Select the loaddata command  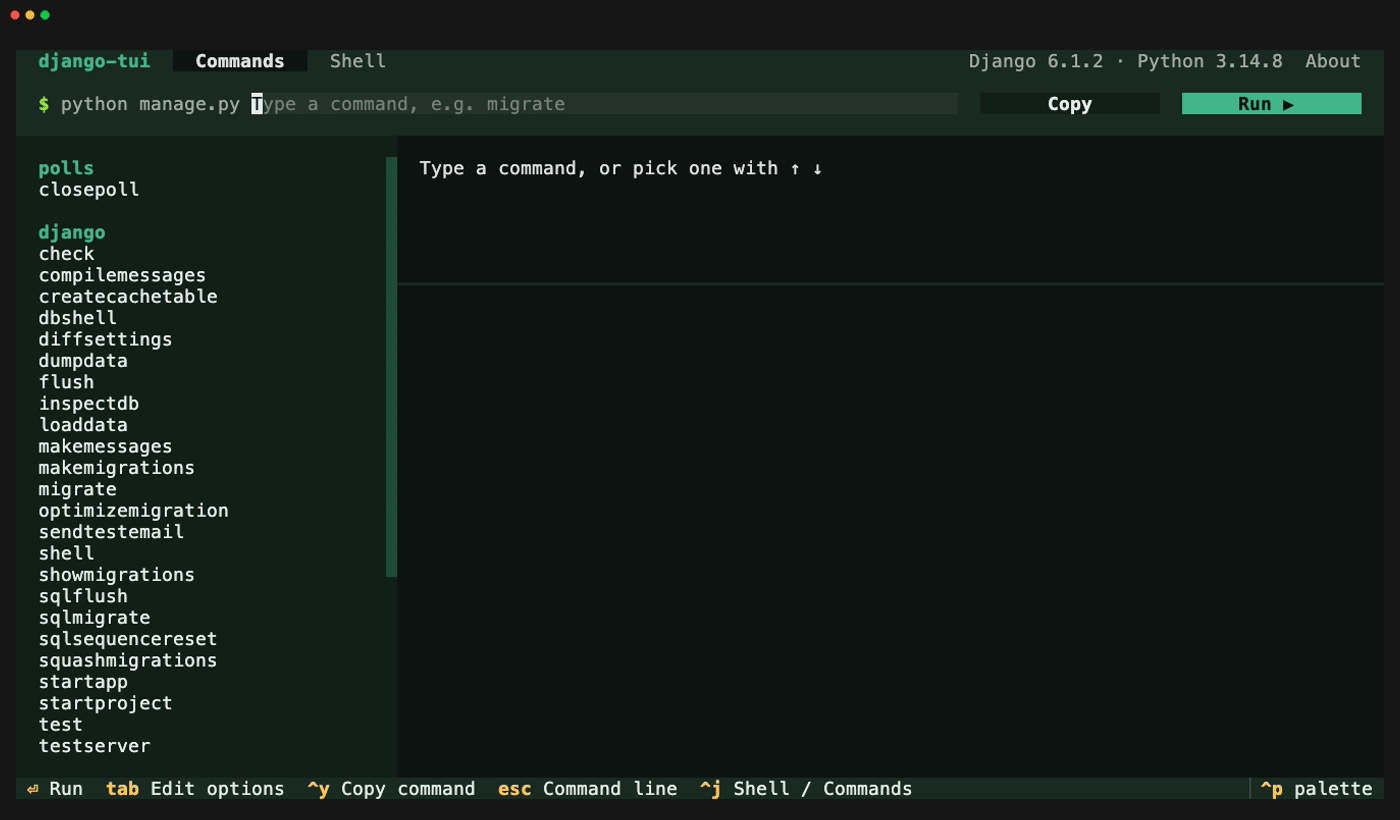pos(83,425)
